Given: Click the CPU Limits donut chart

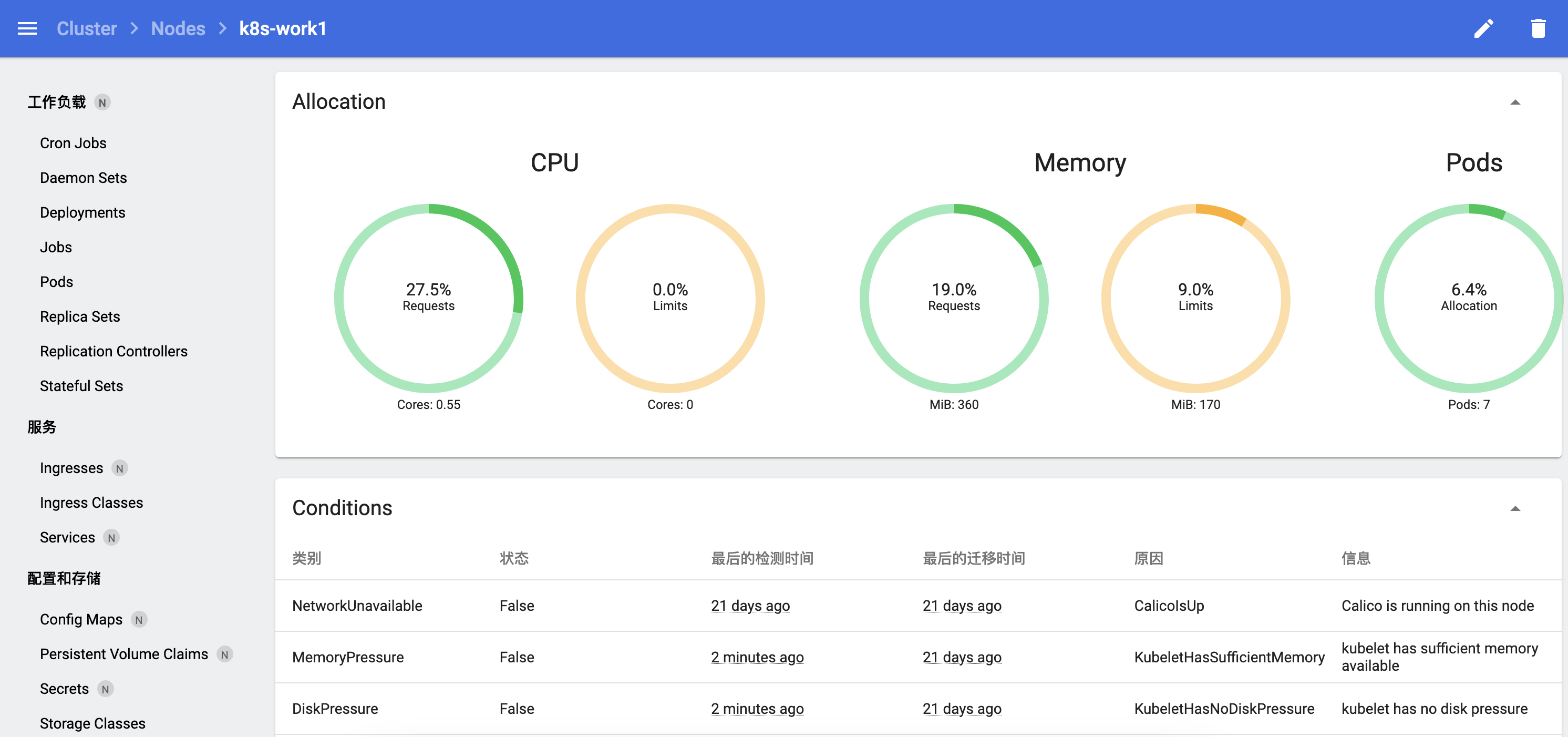Looking at the screenshot, I should pos(669,296).
